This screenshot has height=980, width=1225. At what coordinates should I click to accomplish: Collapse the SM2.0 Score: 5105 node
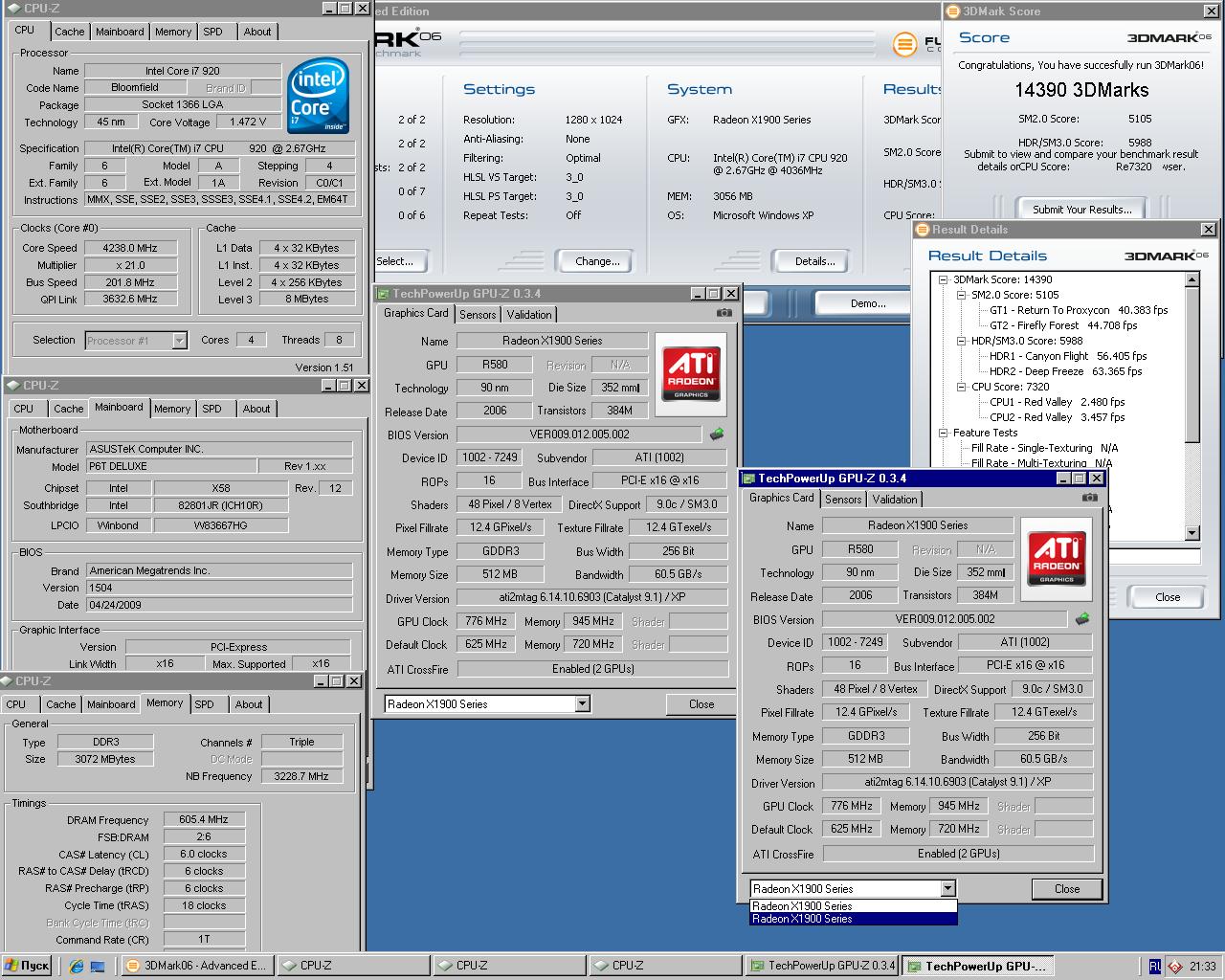tap(962, 295)
